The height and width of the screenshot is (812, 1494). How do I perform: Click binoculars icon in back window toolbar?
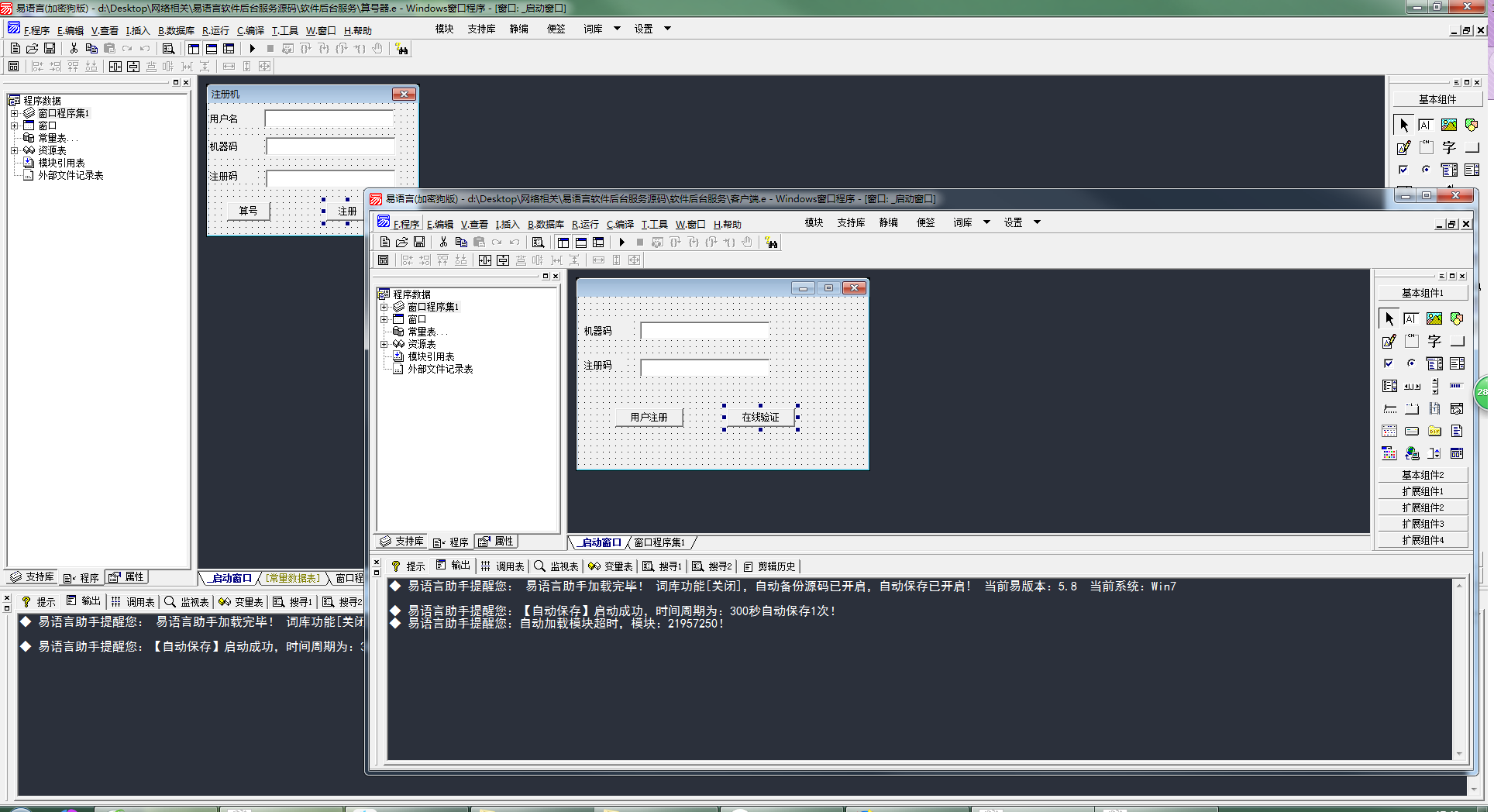401,49
